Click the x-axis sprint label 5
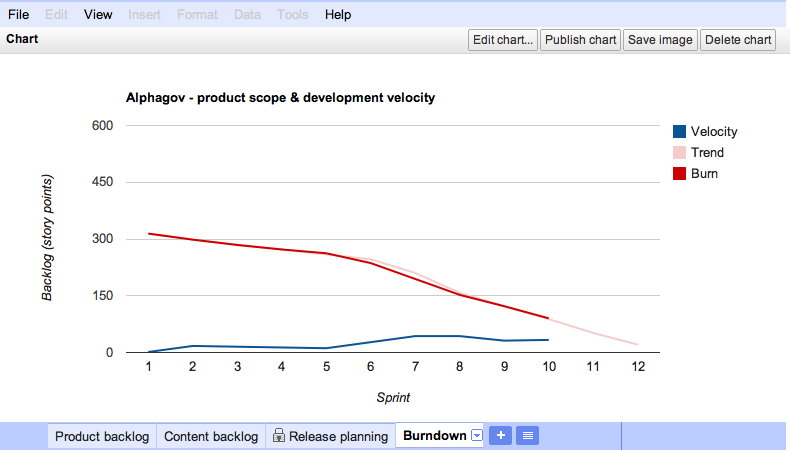This screenshot has width=790, height=450. click(x=326, y=367)
